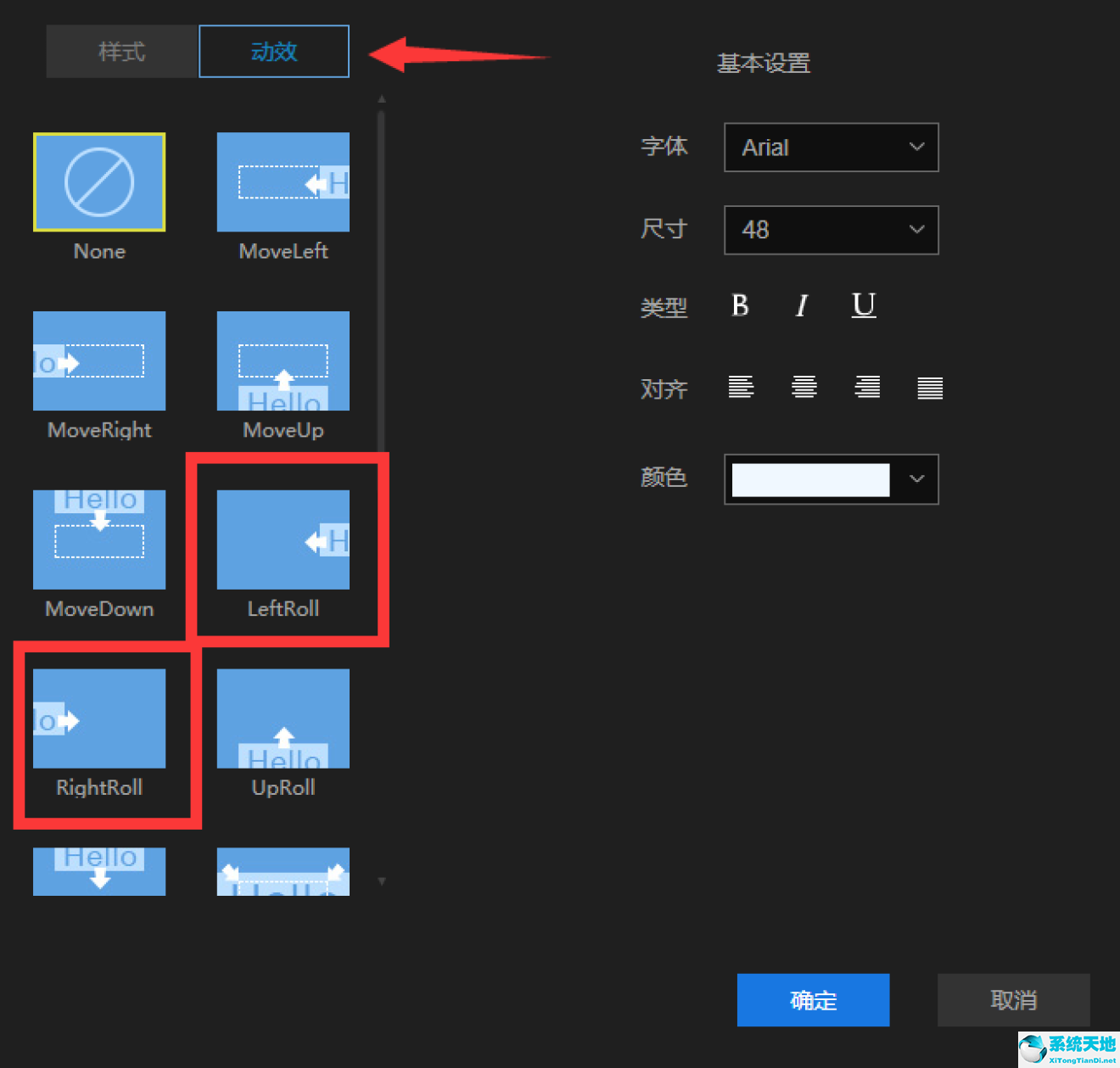Expand the font size 48 dropdown
Screen dimensions: 1120x1068
point(831,230)
